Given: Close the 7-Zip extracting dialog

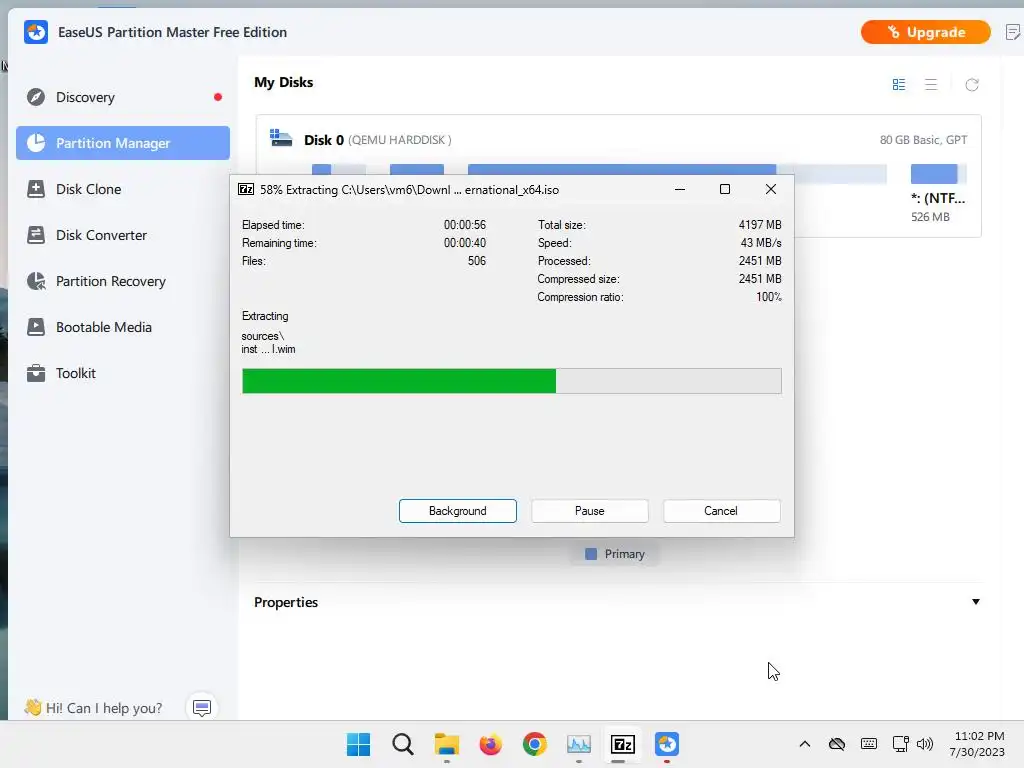Looking at the screenshot, I should coord(771,189).
